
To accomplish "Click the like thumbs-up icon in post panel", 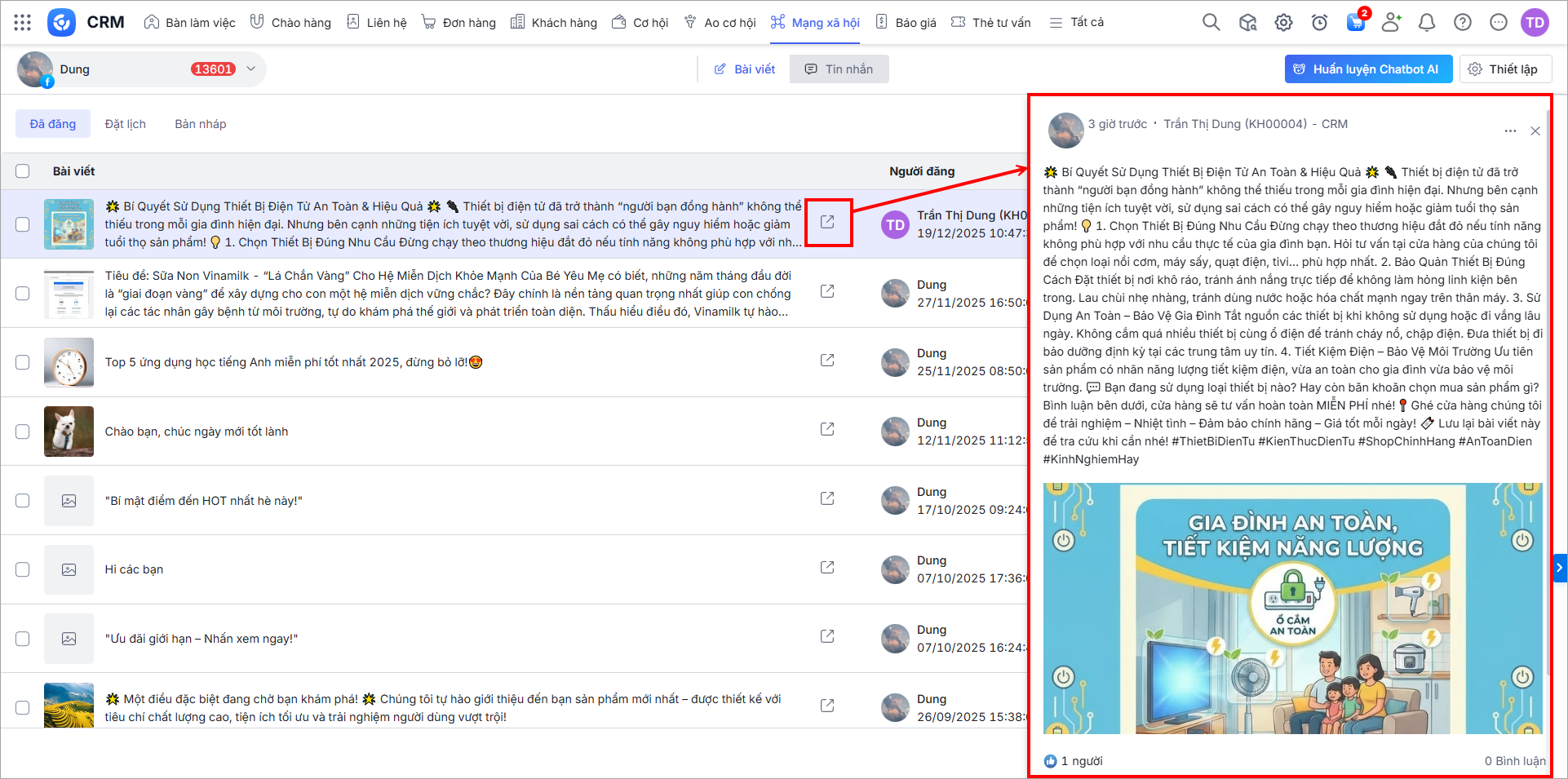I will 1051,761.
